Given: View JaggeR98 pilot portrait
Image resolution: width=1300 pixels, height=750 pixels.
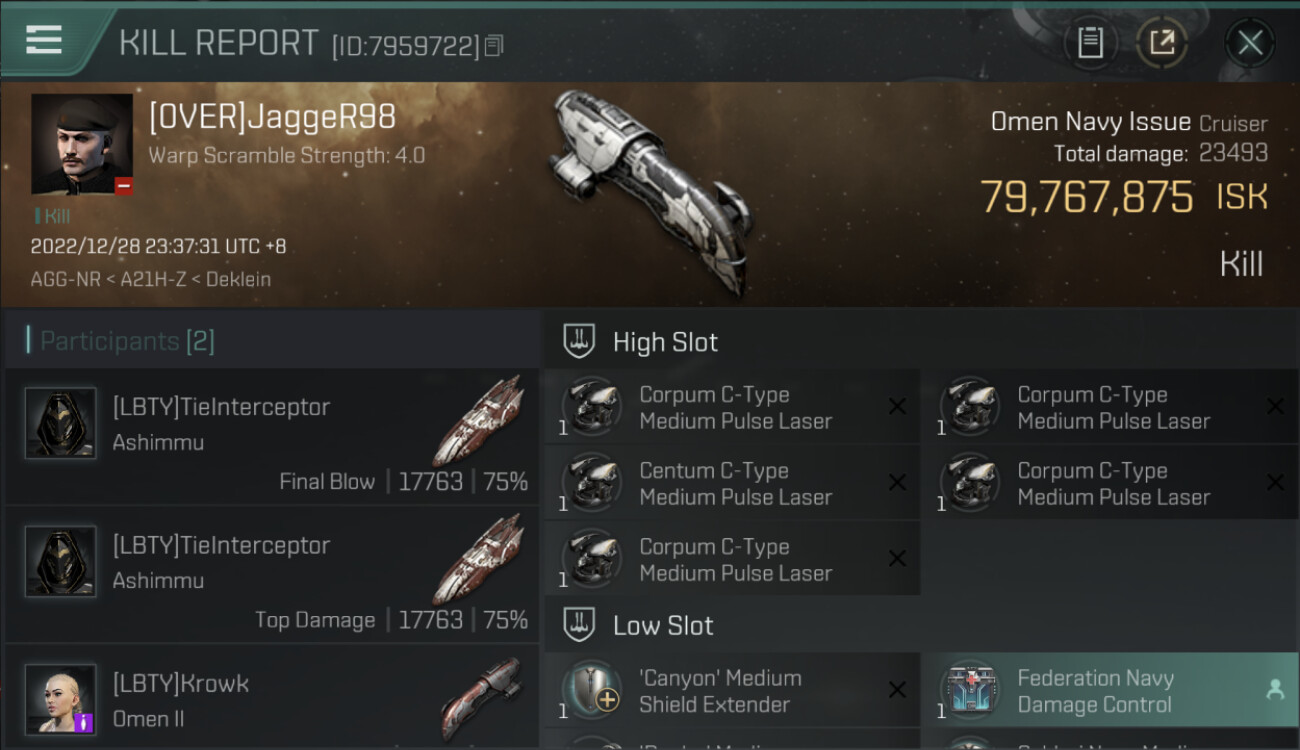Looking at the screenshot, I should [82, 144].
